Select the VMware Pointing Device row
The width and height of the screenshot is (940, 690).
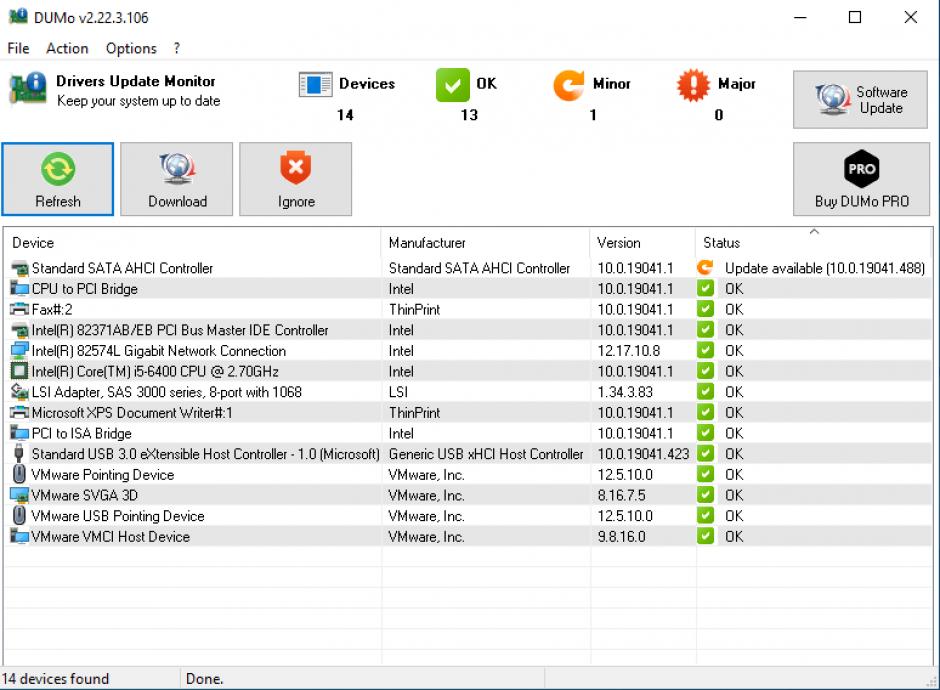(468, 475)
